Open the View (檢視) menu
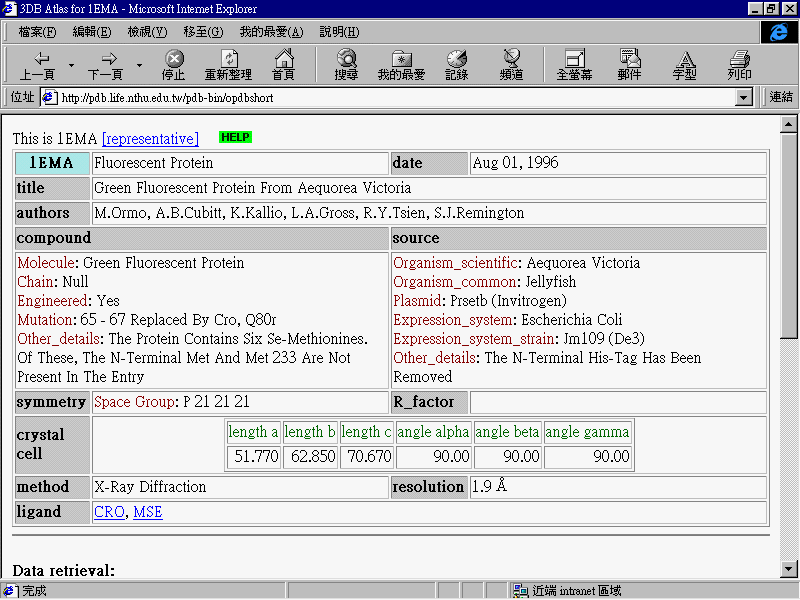The height and width of the screenshot is (600, 800). point(147,32)
